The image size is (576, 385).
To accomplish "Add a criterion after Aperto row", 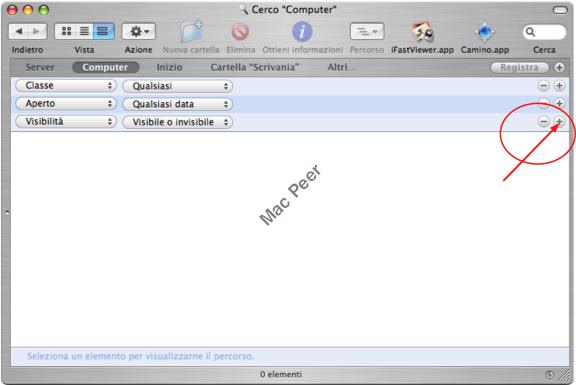I will coord(559,103).
